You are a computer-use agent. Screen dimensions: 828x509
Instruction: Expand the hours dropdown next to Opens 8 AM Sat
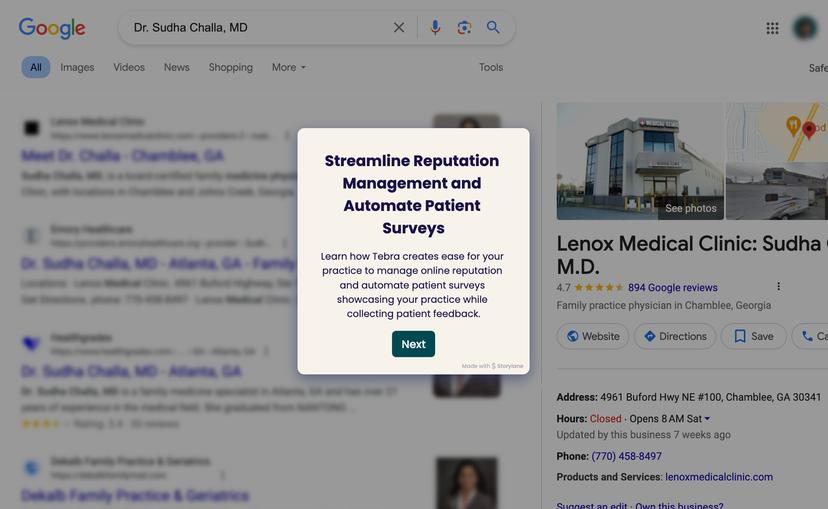pos(707,419)
